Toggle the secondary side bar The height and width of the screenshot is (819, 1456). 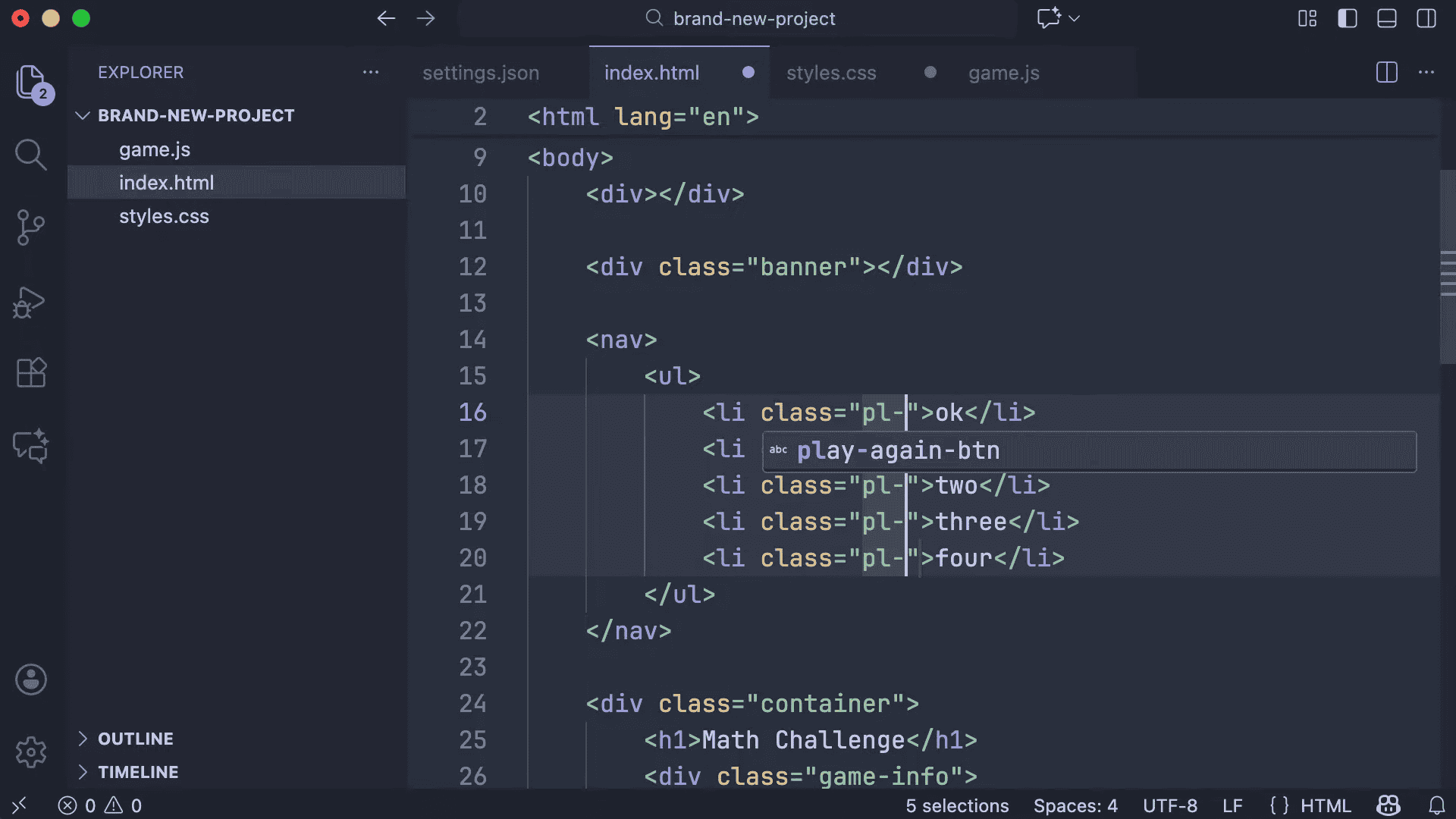tap(1426, 18)
